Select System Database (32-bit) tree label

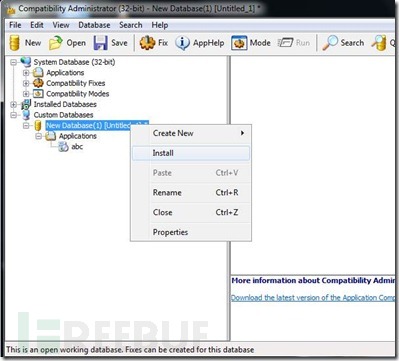pyautogui.click(x=74, y=62)
